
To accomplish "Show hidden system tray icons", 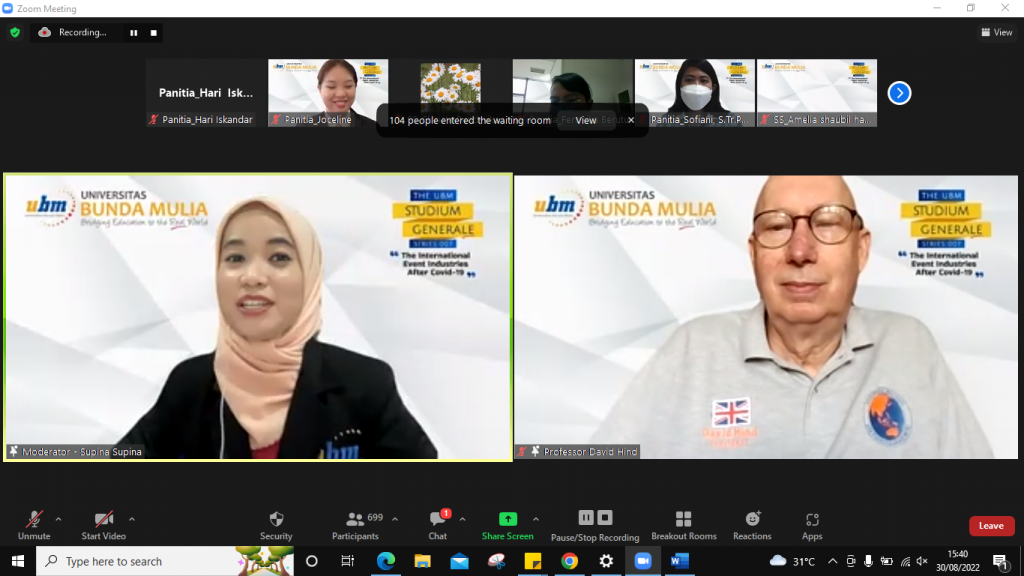I will [x=832, y=561].
